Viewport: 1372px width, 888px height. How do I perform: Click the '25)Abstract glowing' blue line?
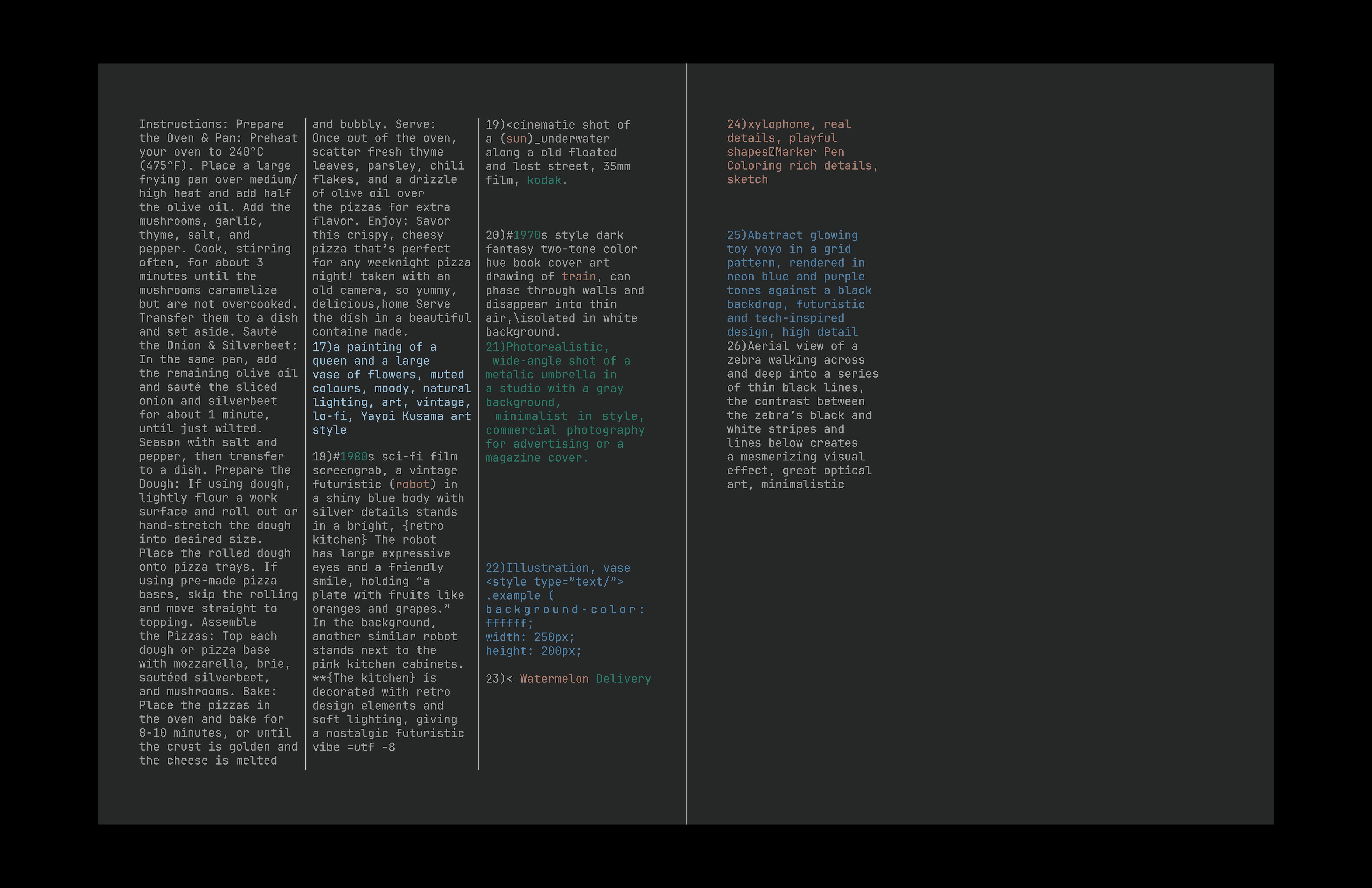(792, 235)
